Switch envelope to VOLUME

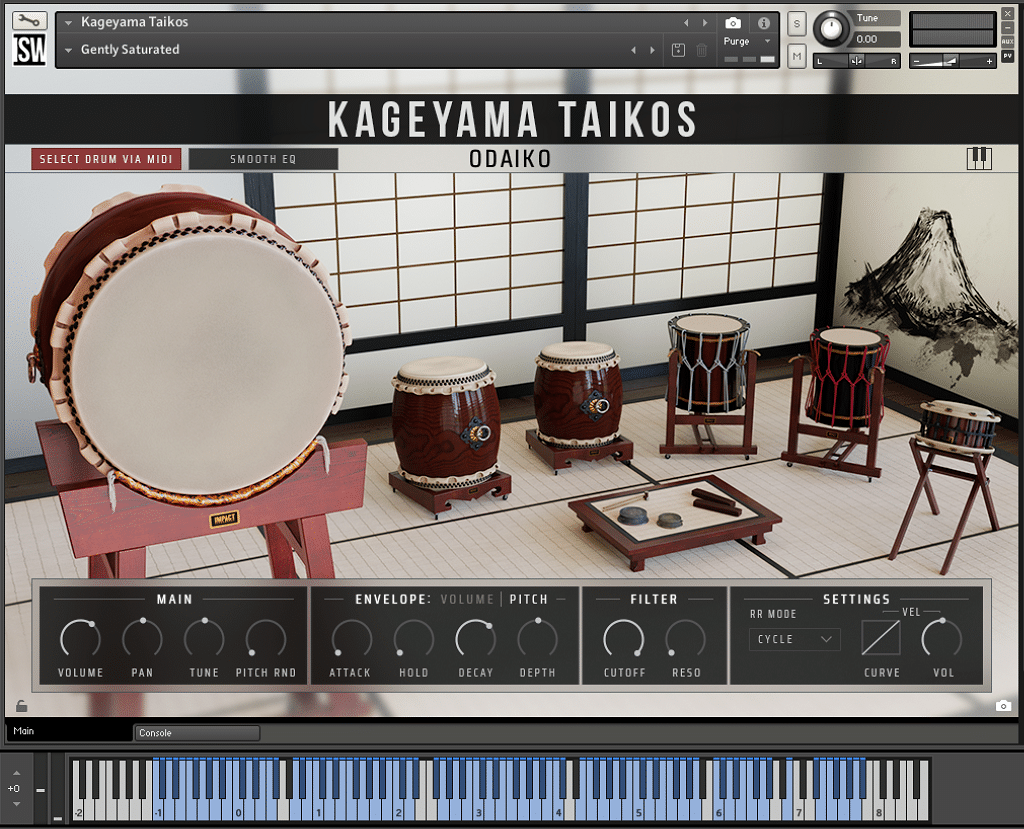467,599
